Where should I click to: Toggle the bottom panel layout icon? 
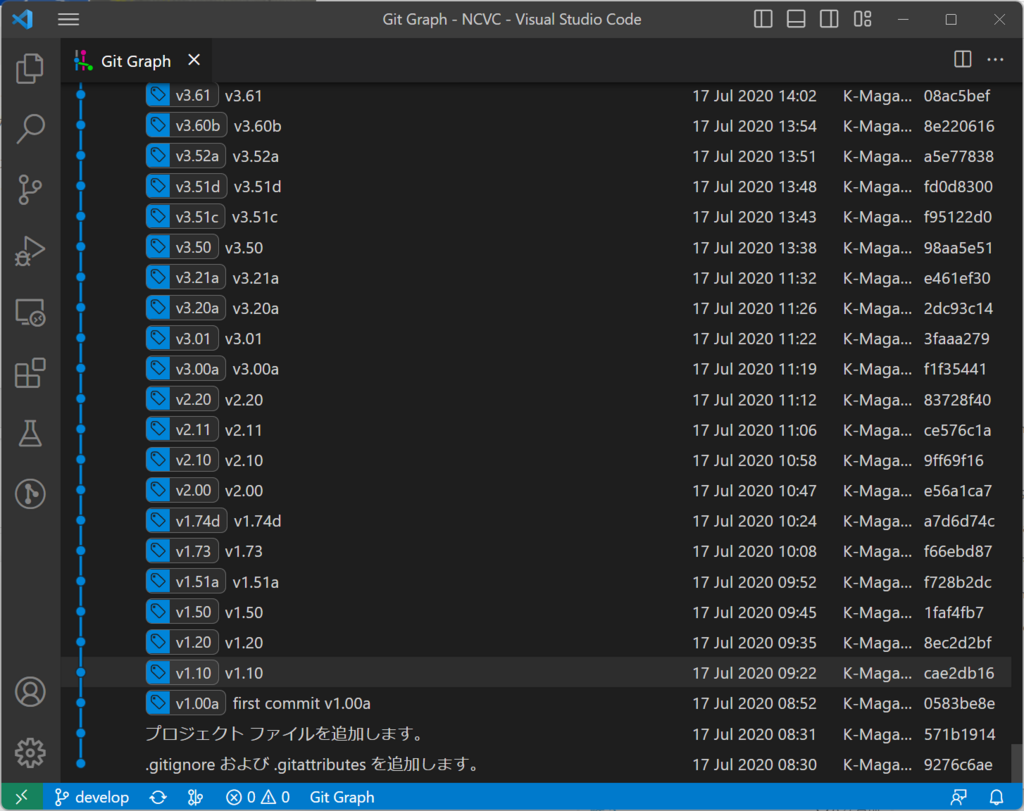point(795,20)
